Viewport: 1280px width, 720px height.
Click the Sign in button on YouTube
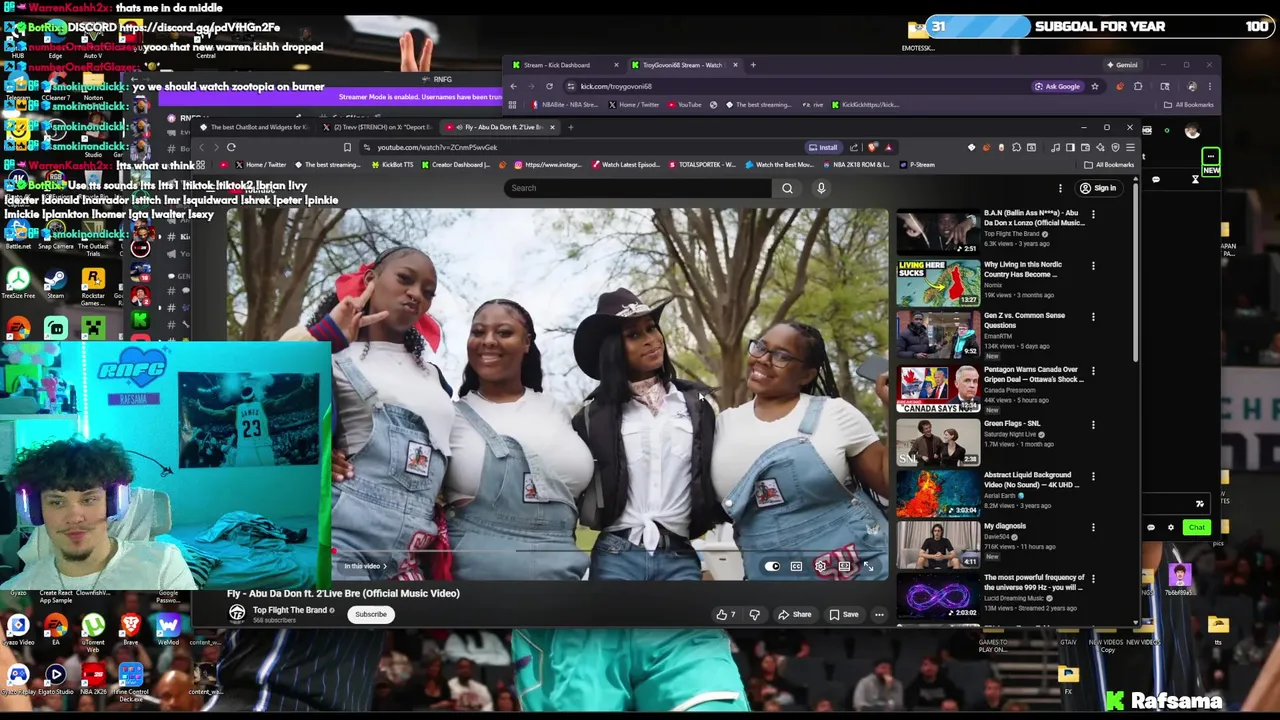click(x=1098, y=188)
